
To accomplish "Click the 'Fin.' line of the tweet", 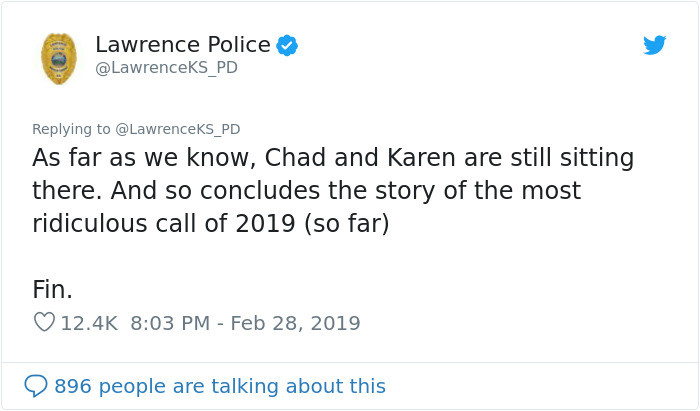I will pos(52,290).
